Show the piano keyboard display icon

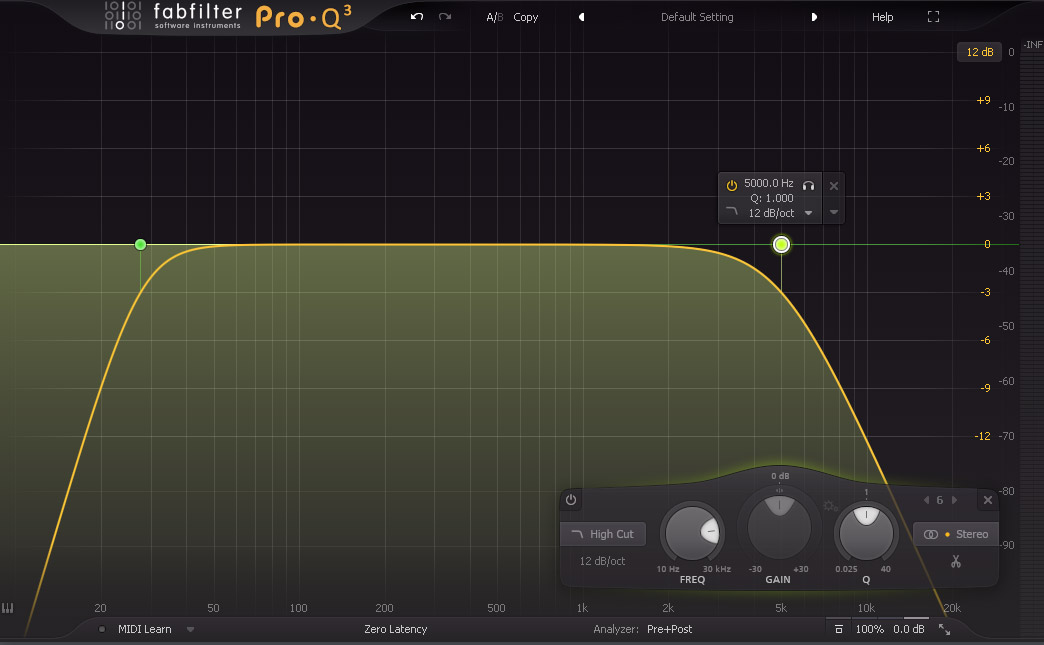[7, 608]
